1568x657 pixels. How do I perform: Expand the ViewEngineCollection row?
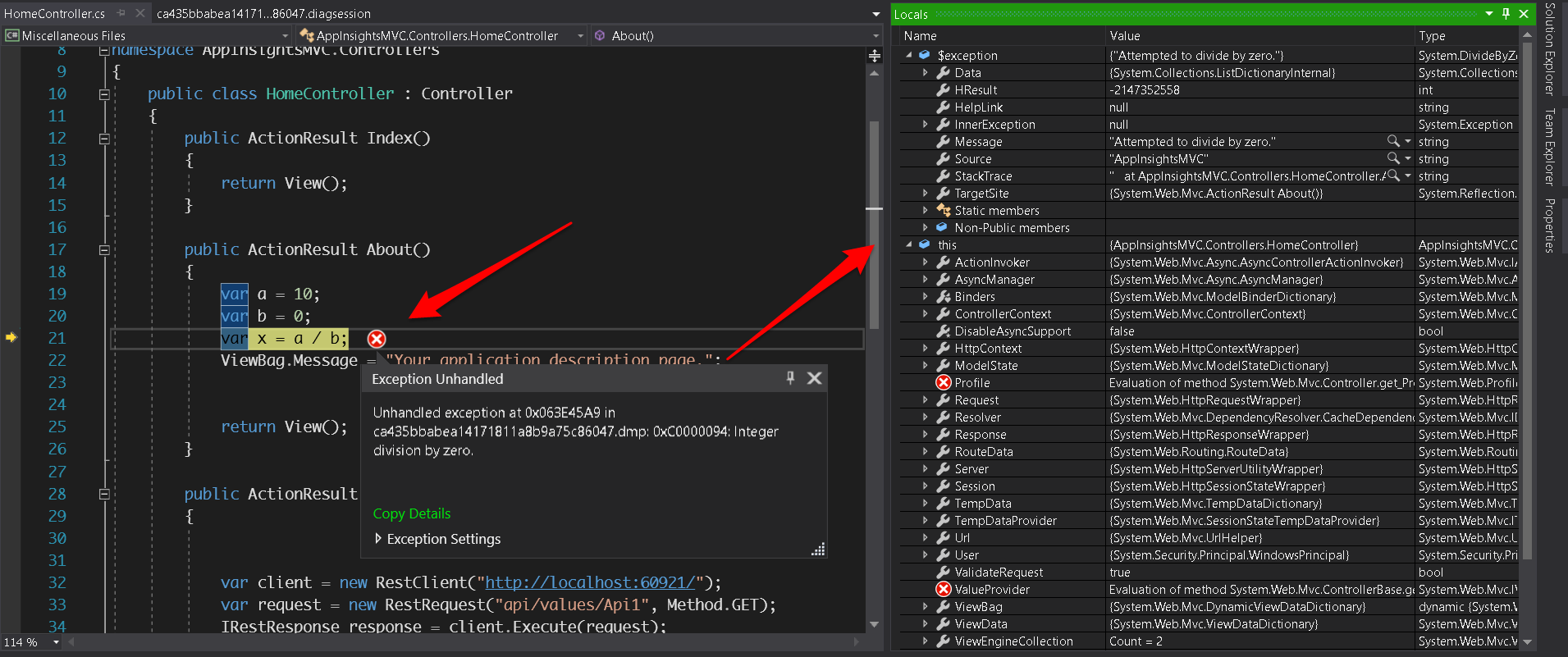tap(926, 641)
